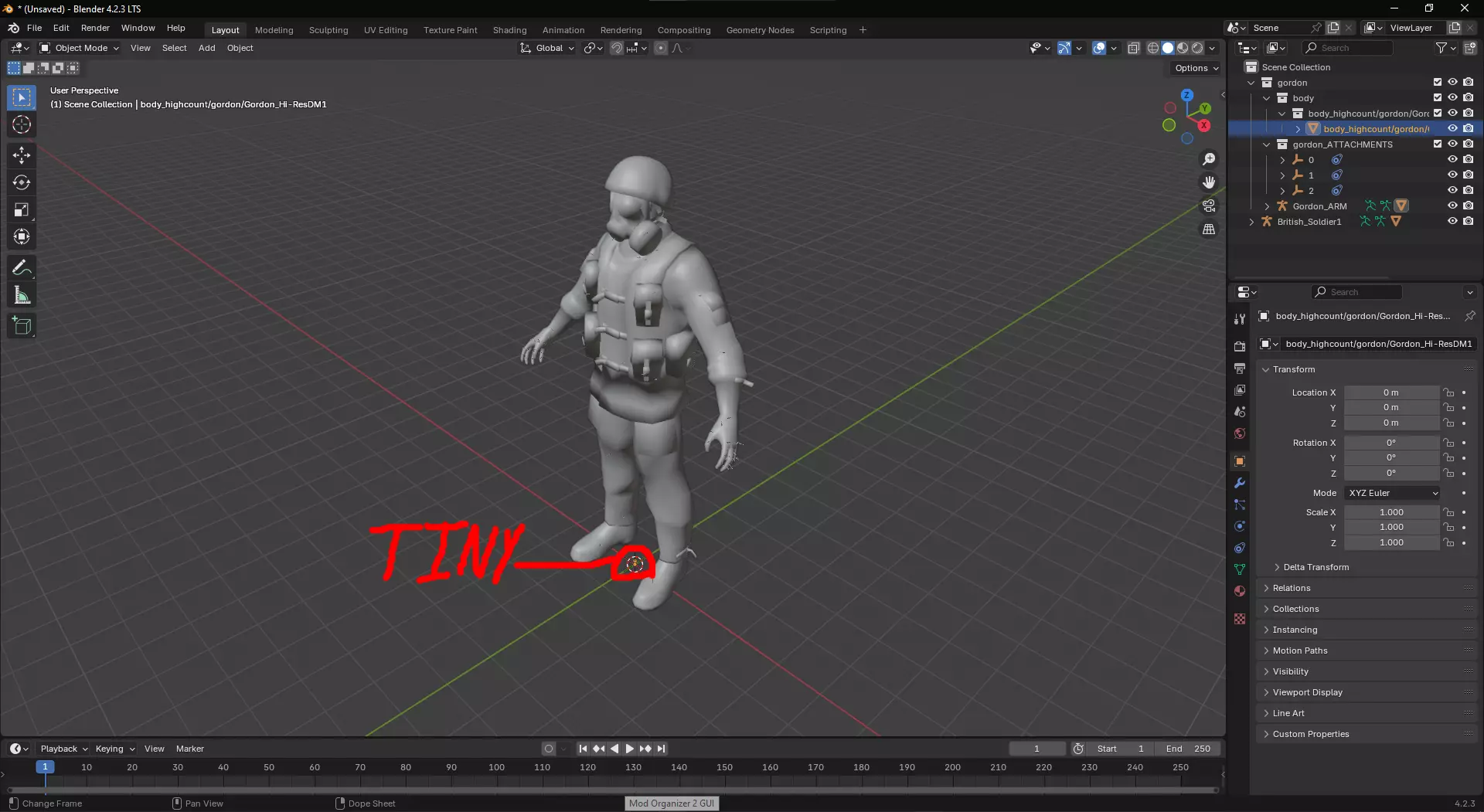
Task: Play the animation forward
Action: coord(629,749)
